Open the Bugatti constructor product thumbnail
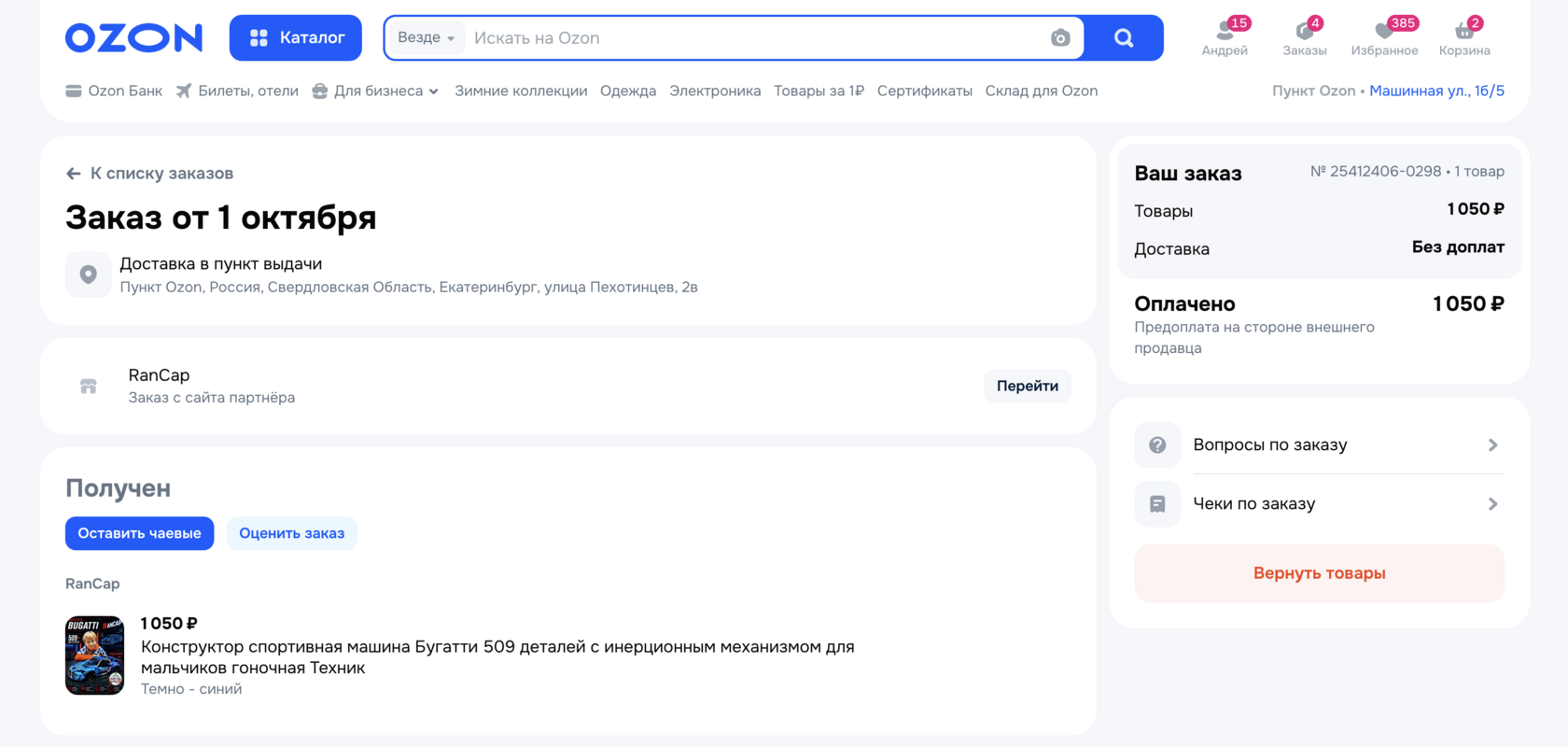1568x747 pixels. (94, 655)
